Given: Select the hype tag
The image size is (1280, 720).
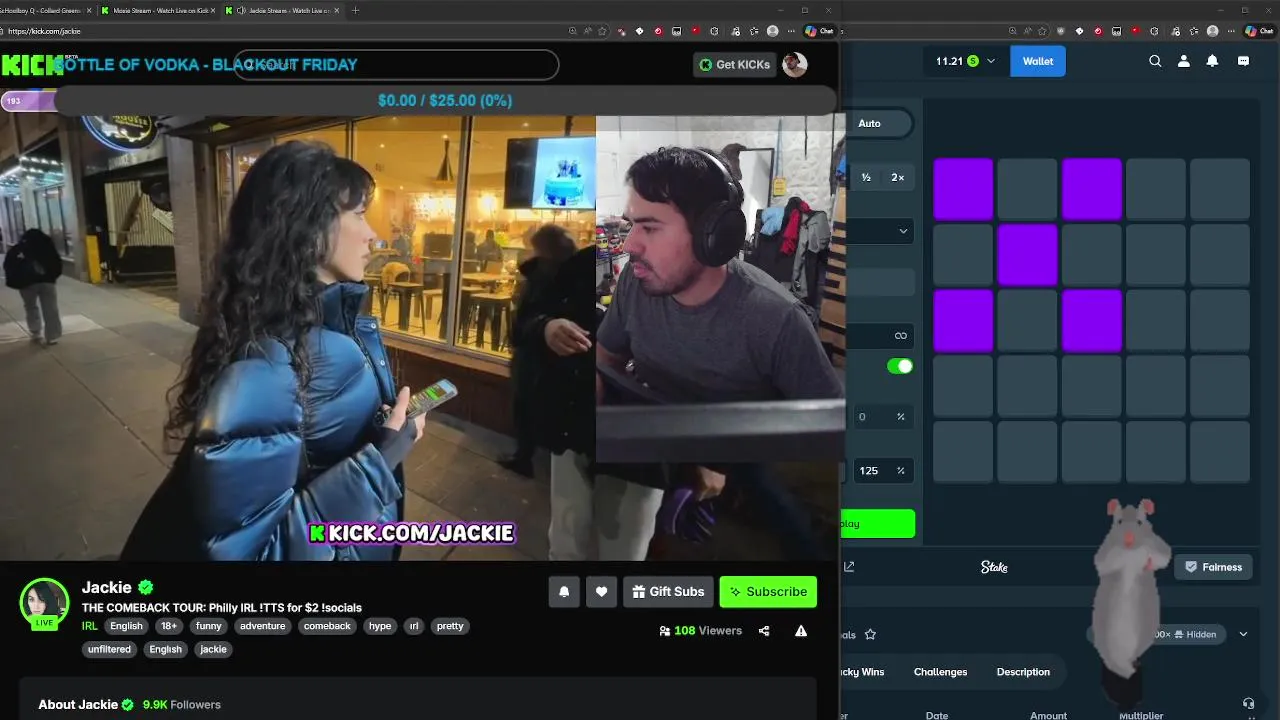Looking at the screenshot, I should [x=380, y=626].
